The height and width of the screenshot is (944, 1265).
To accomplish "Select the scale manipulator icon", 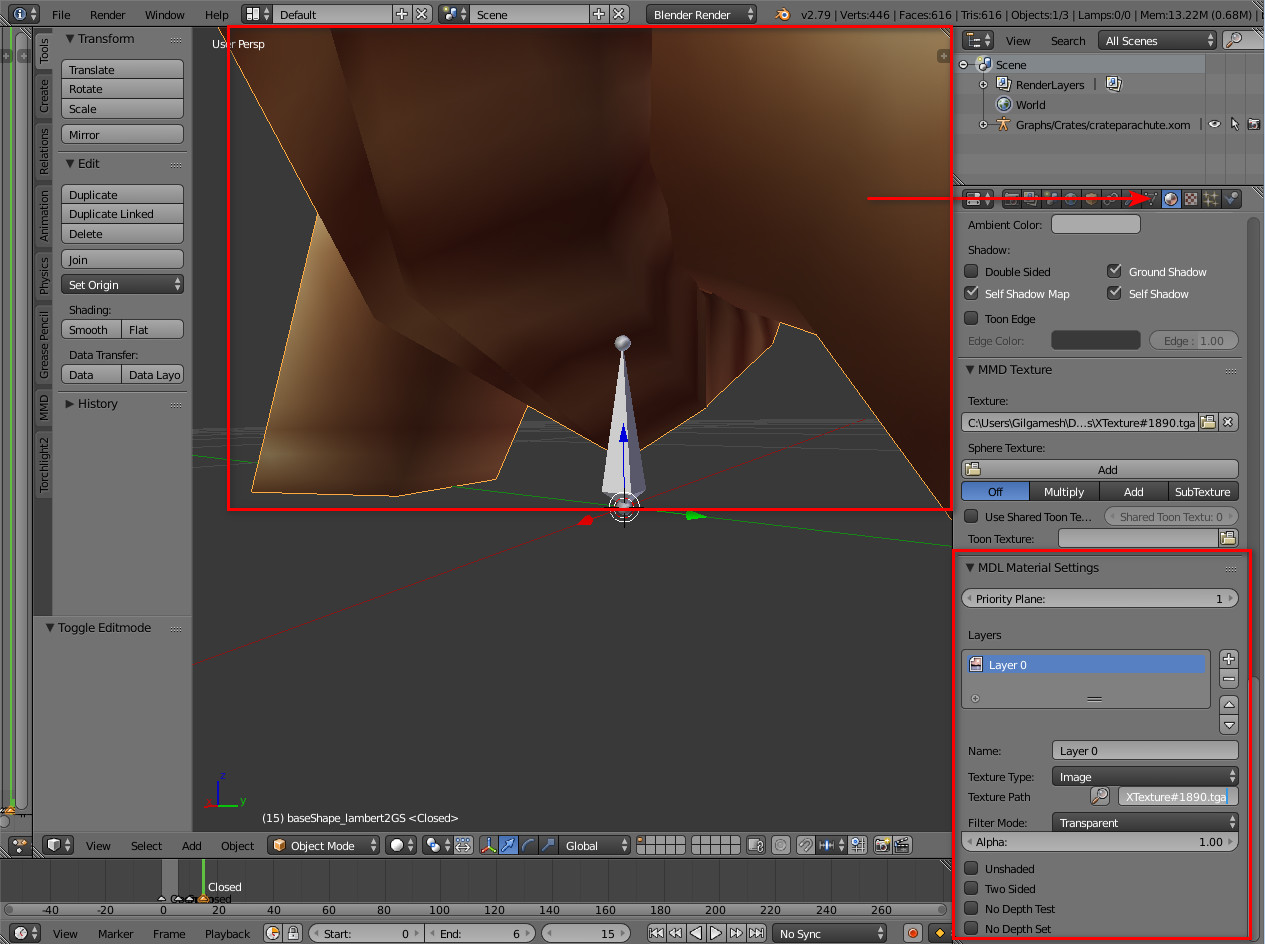I will (548, 845).
